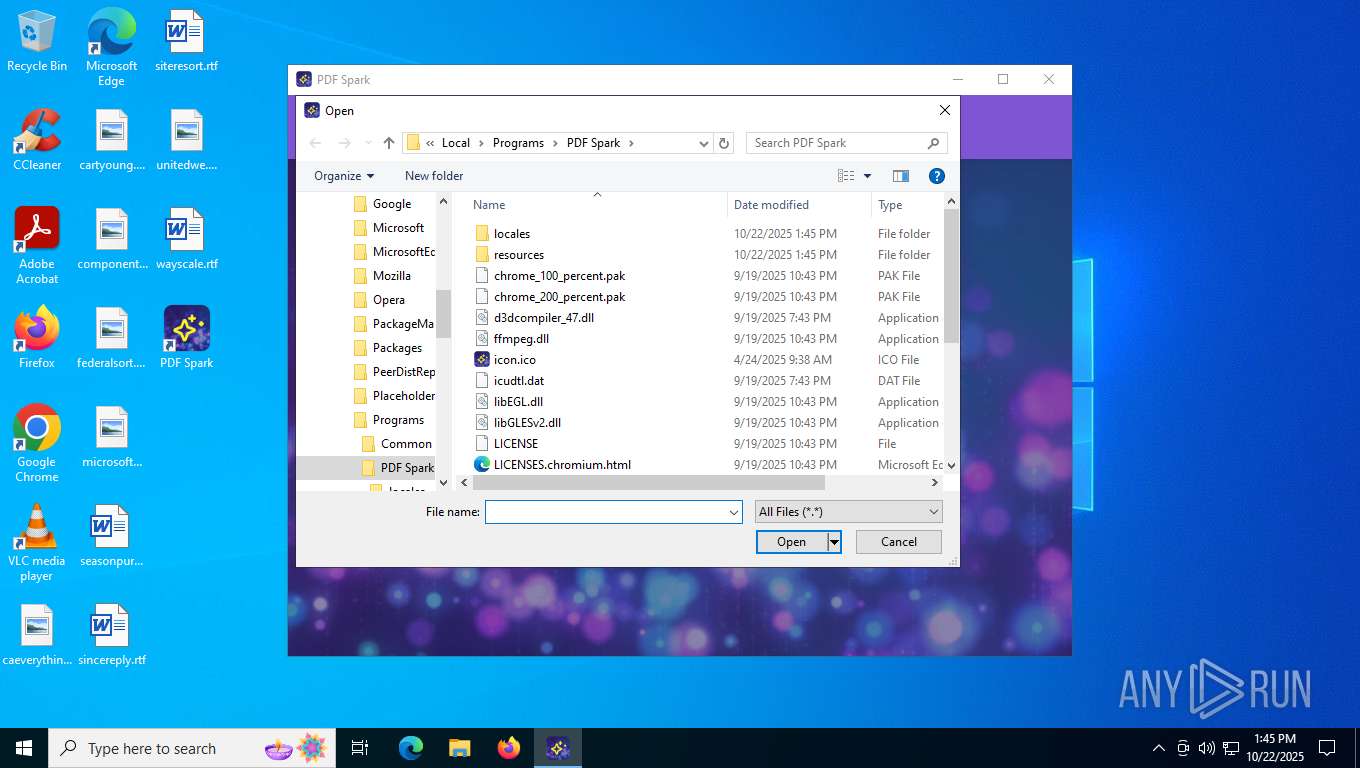Expand the address bar history dropdown
The height and width of the screenshot is (768, 1360).
pyautogui.click(x=705, y=143)
